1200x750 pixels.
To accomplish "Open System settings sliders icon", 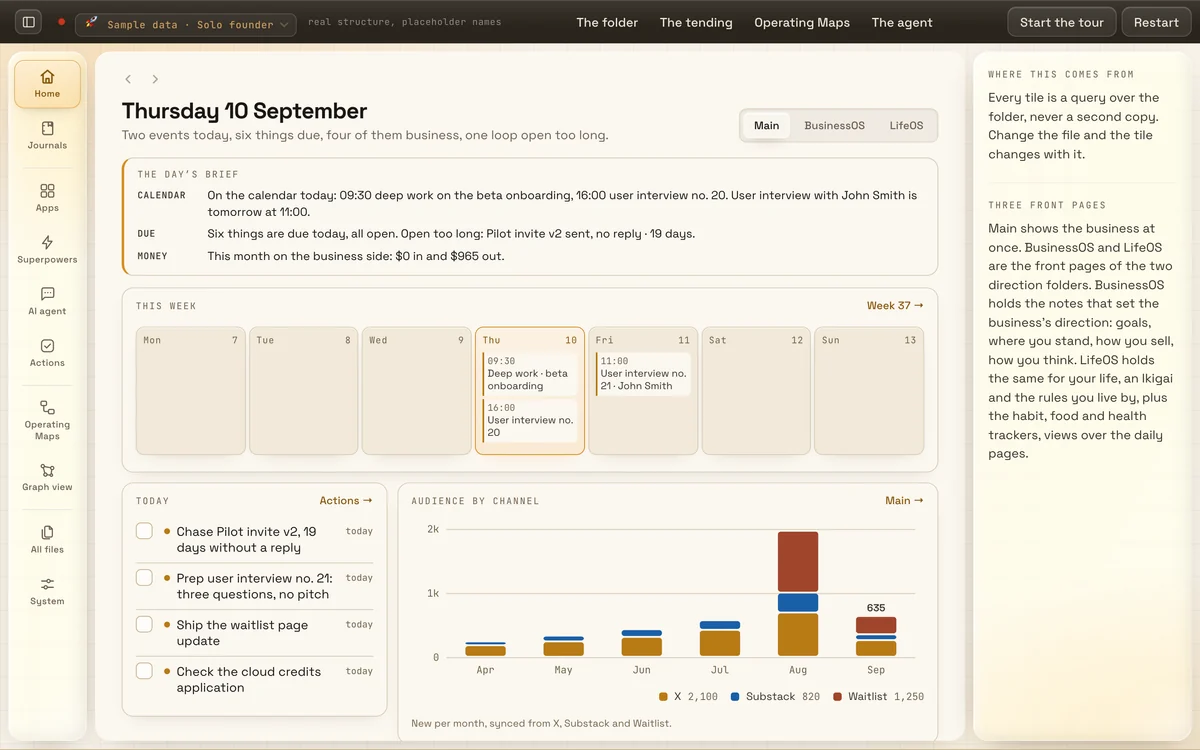I will (x=47, y=592).
